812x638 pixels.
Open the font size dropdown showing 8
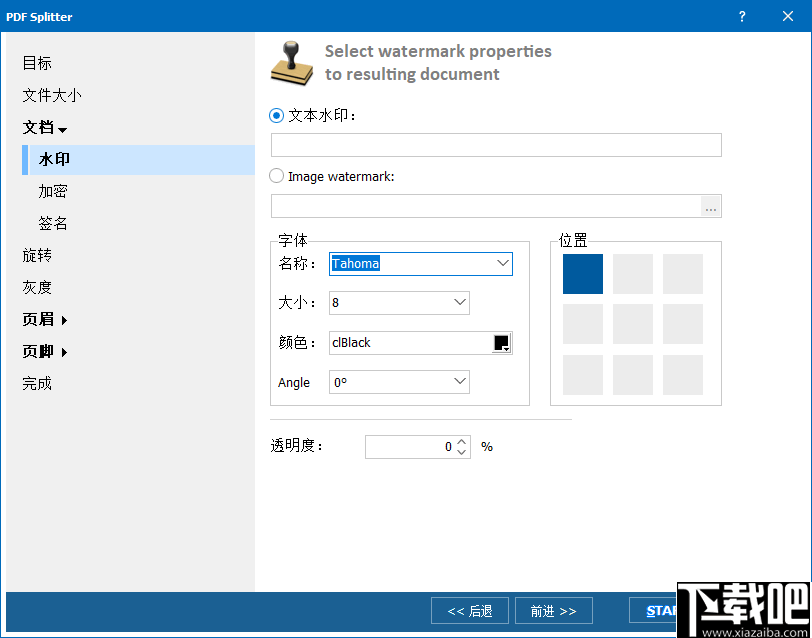459,302
